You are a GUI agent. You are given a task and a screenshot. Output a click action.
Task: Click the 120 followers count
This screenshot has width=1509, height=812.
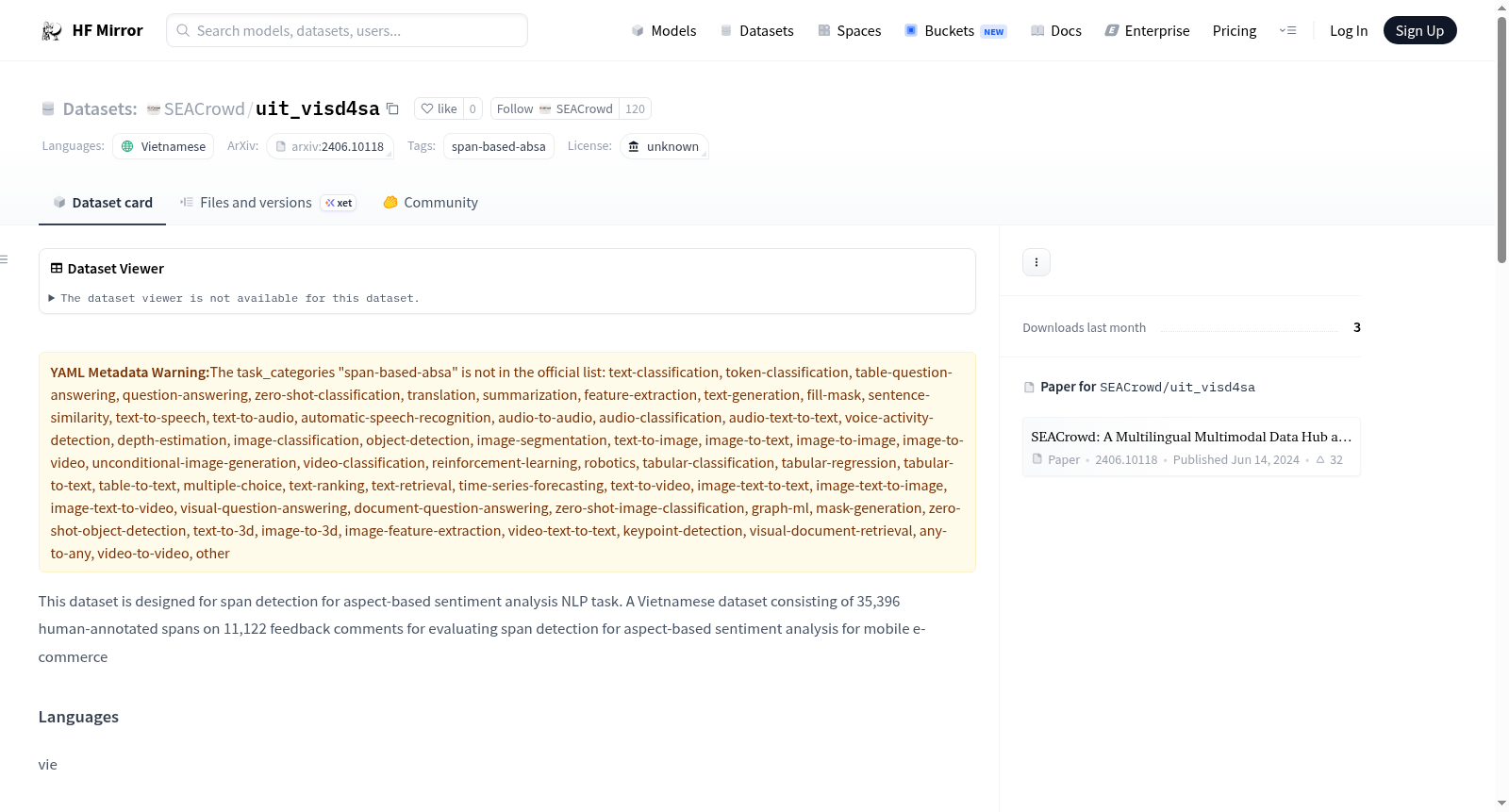click(635, 108)
